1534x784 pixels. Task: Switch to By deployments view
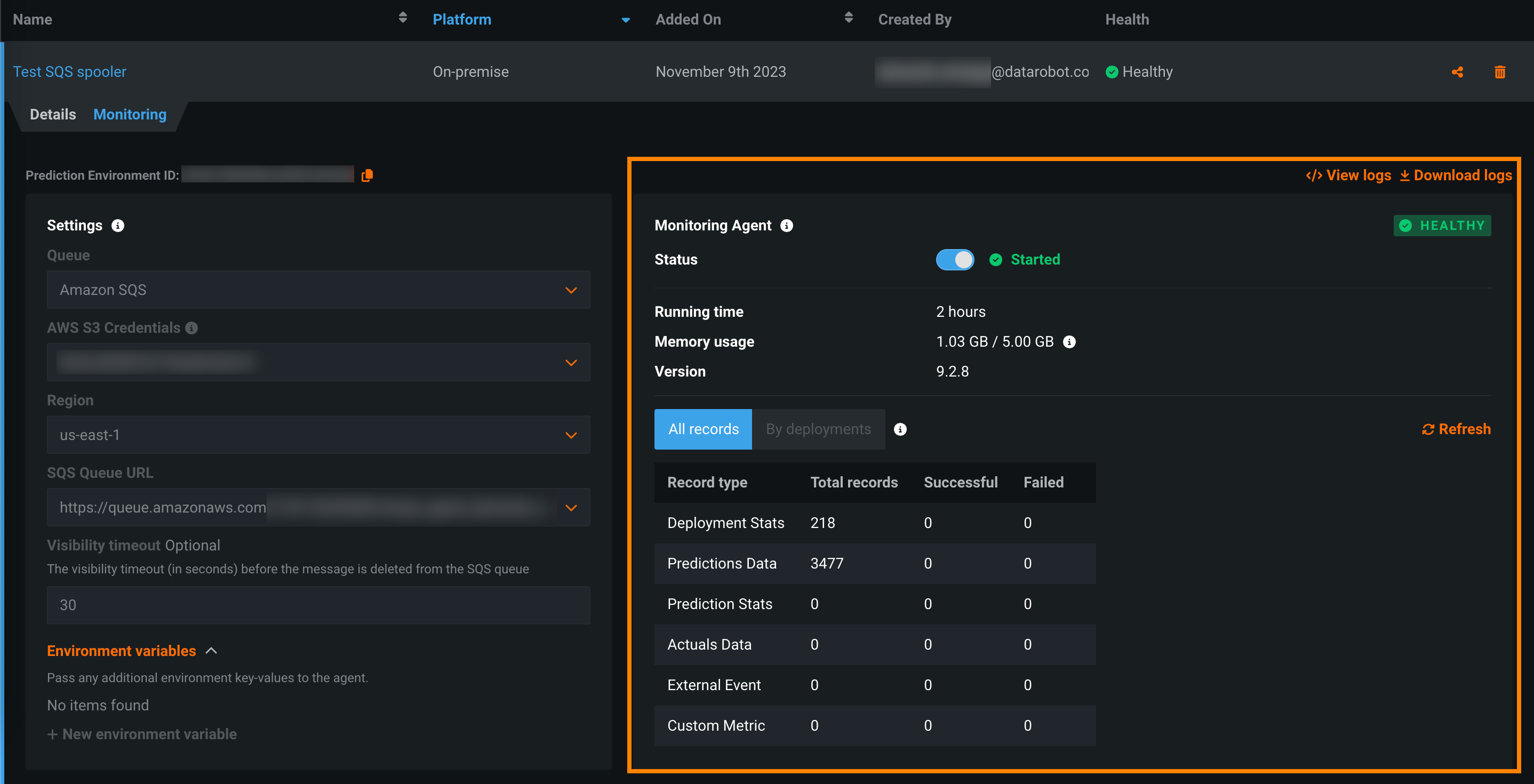pyautogui.click(x=818, y=429)
